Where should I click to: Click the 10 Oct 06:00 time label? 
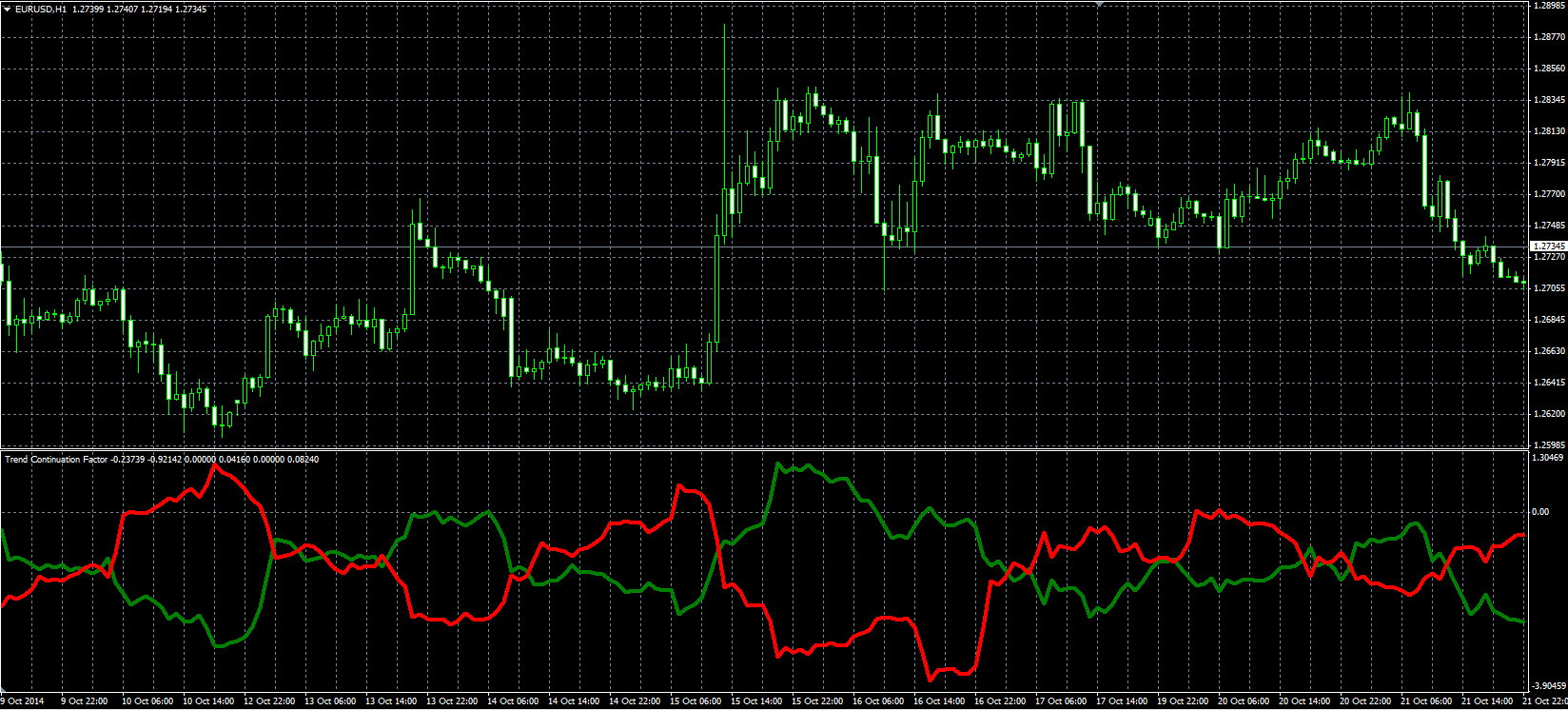tap(147, 701)
